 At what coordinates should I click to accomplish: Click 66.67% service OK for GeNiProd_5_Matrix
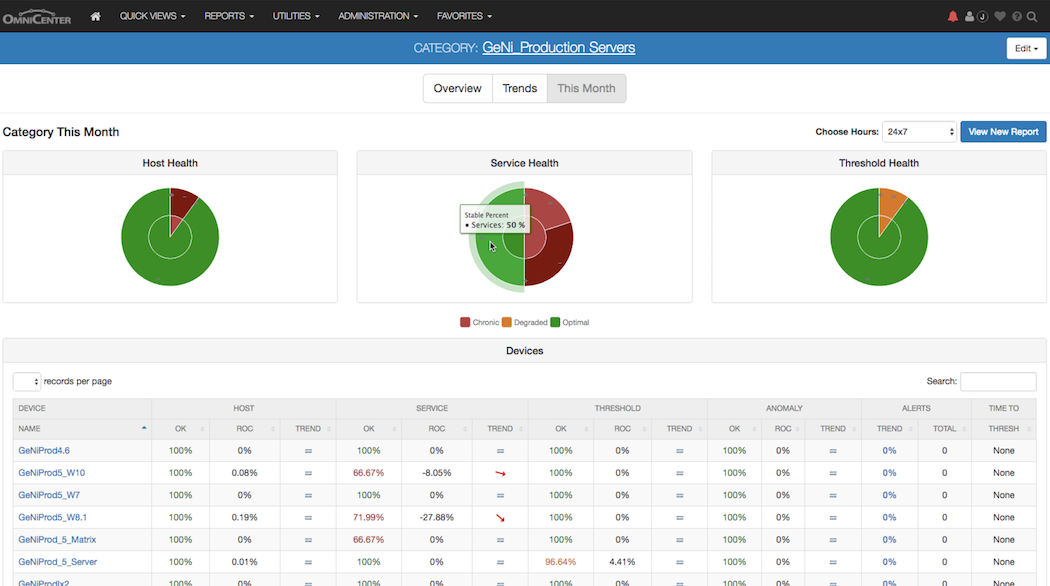(x=368, y=539)
